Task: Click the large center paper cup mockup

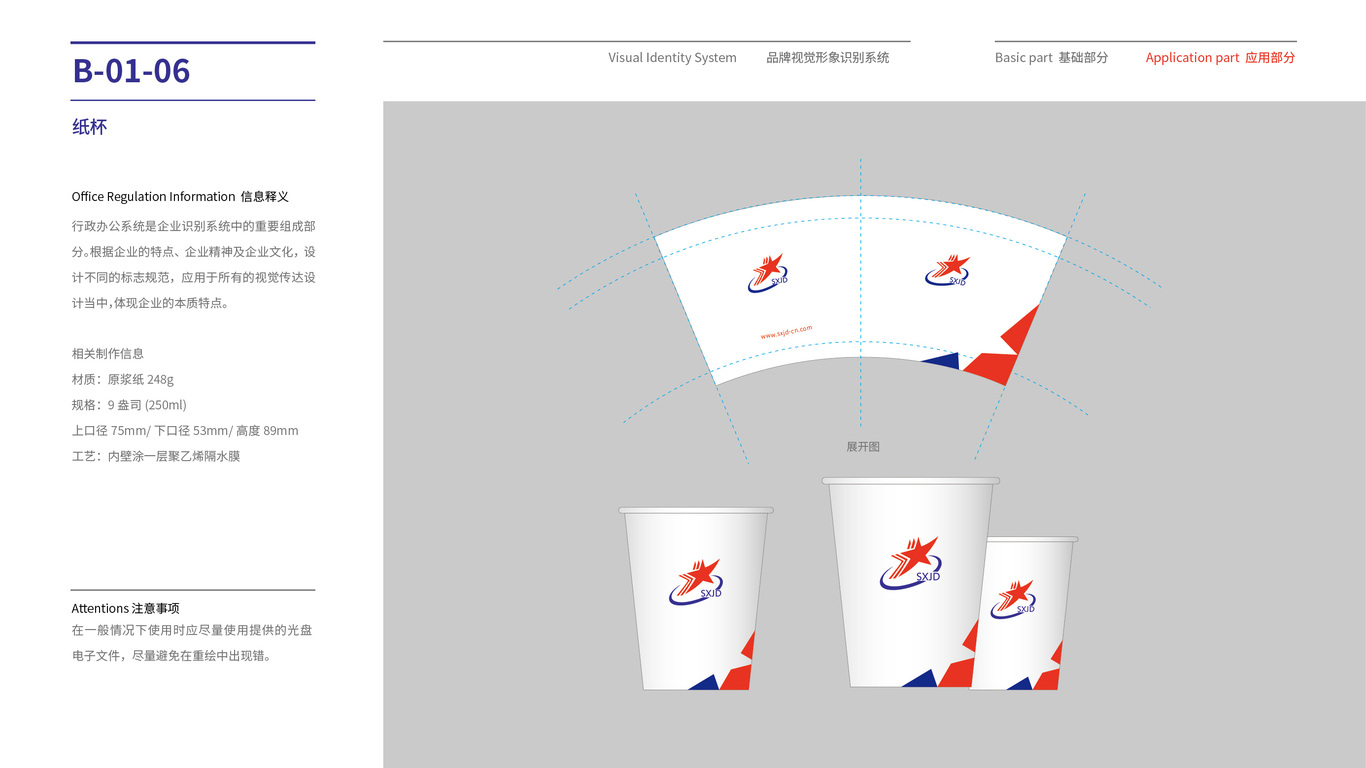Action: click(x=910, y=582)
